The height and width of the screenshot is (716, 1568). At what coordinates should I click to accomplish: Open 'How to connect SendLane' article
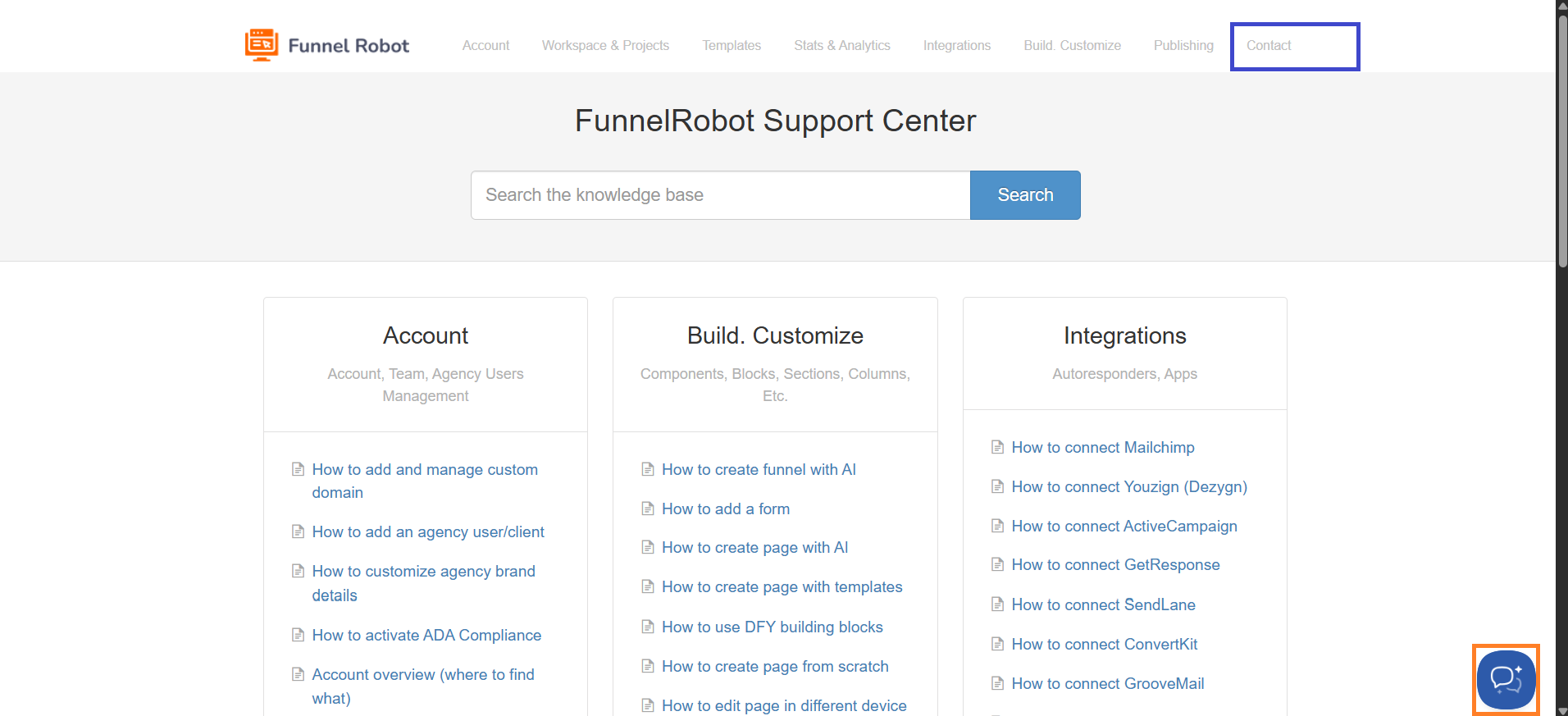click(1103, 604)
